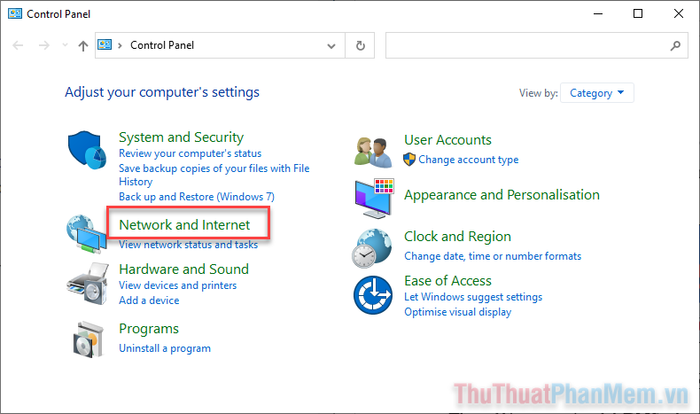Click the Programs disc icon
The image size is (700, 414).
tap(88, 339)
